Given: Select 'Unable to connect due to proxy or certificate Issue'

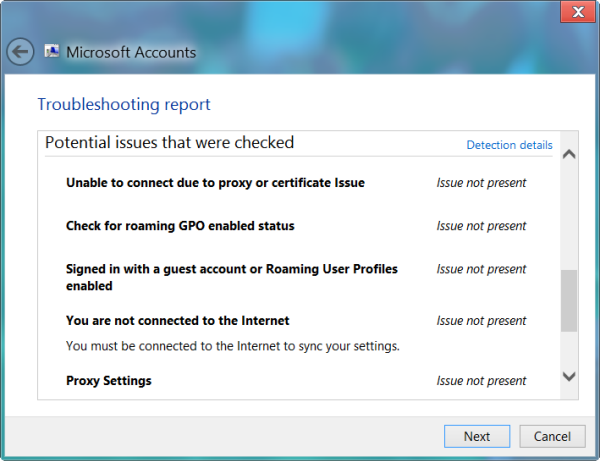Looking at the screenshot, I should coord(215,183).
